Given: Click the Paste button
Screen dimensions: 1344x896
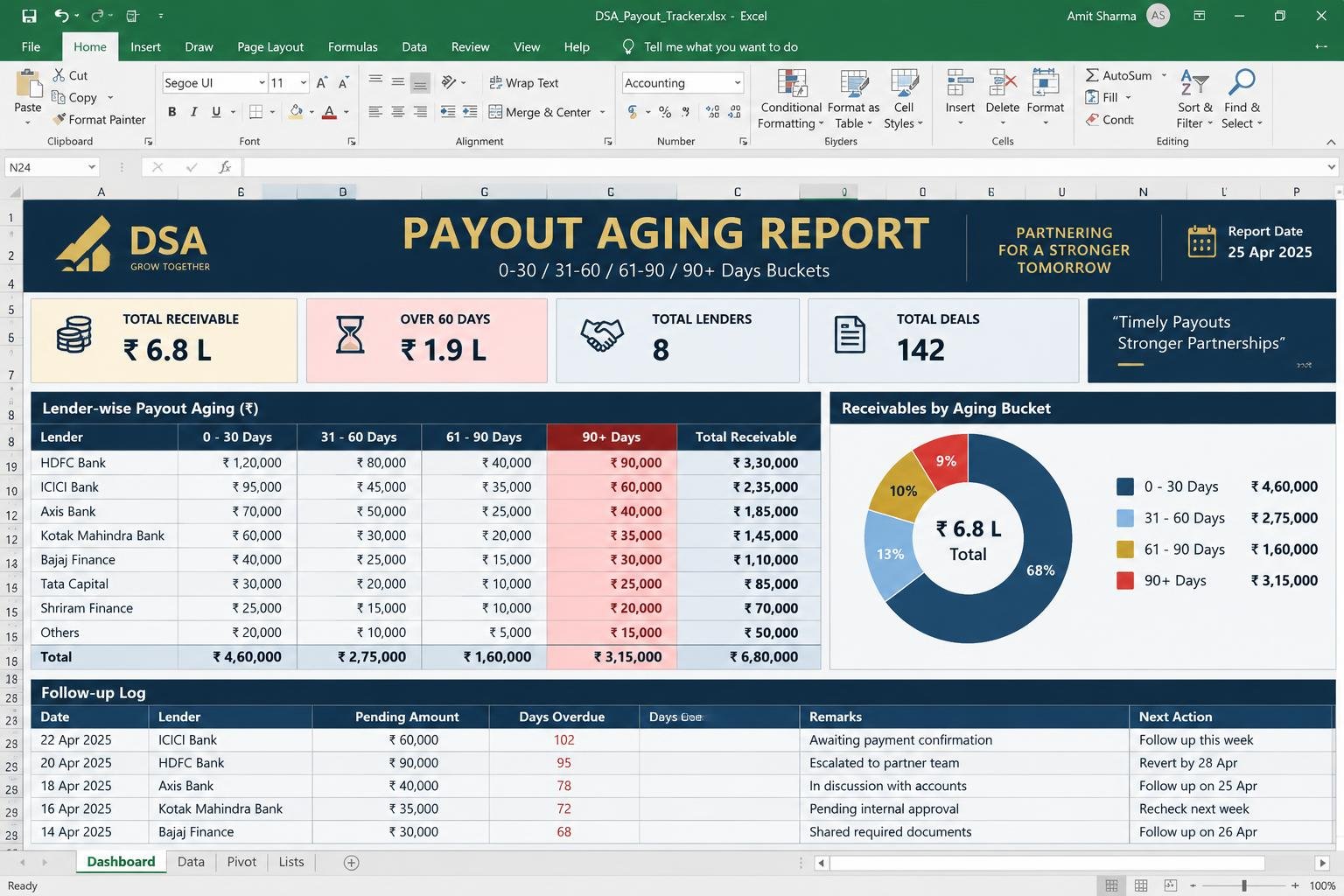Looking at the screenshot, I should [x=28, y=96].
